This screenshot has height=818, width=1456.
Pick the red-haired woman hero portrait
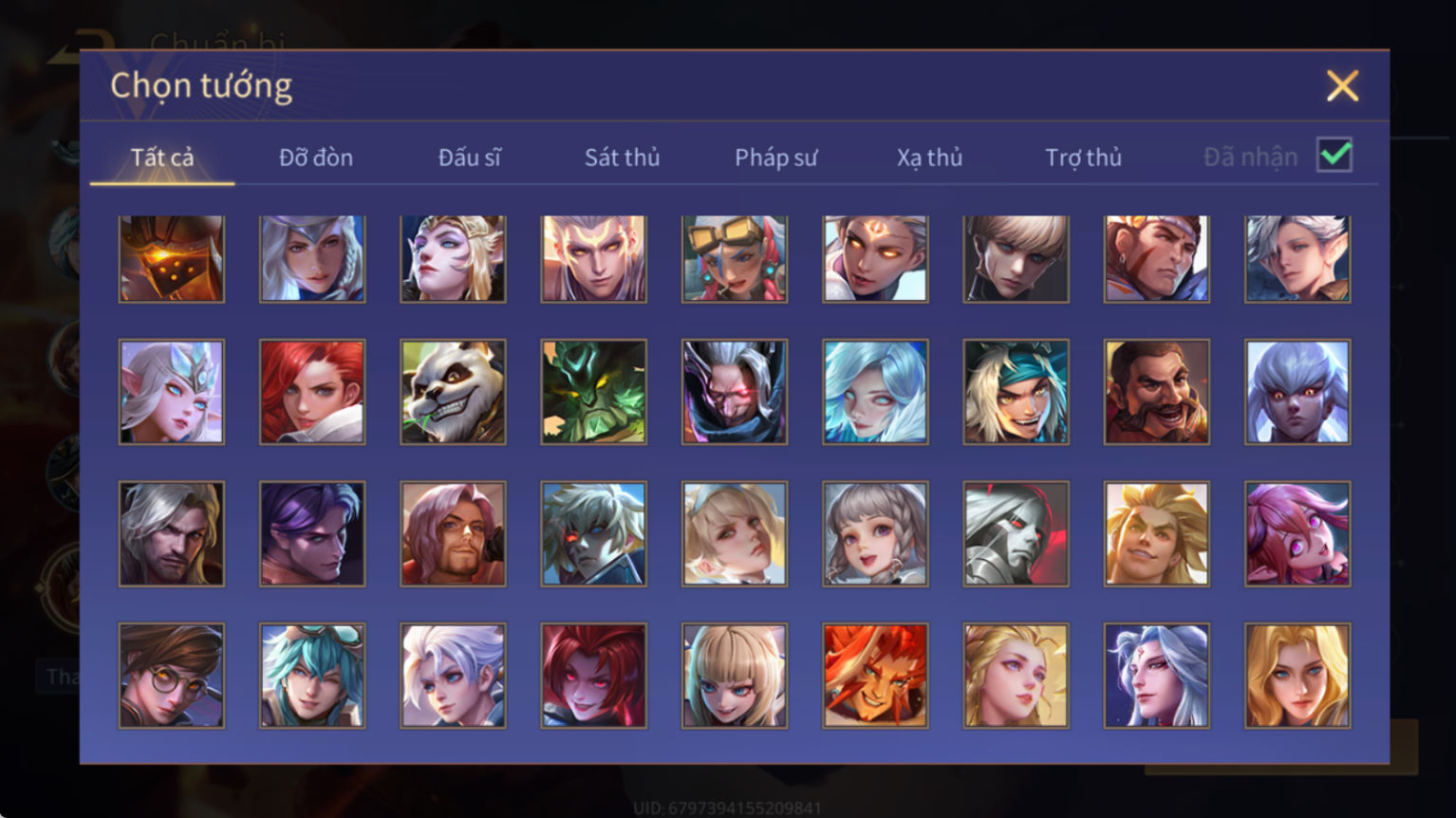[312, 392]
